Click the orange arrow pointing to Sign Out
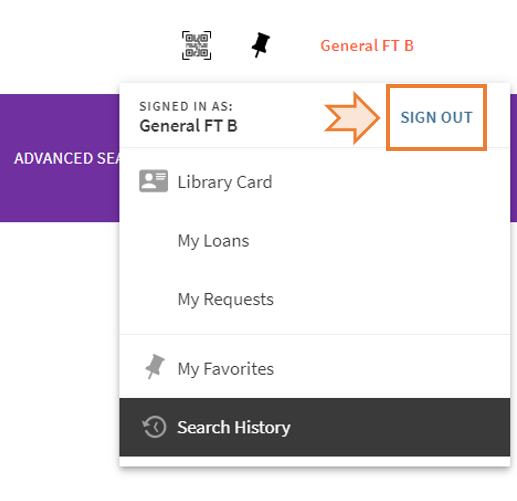 (x=352, y=118)
